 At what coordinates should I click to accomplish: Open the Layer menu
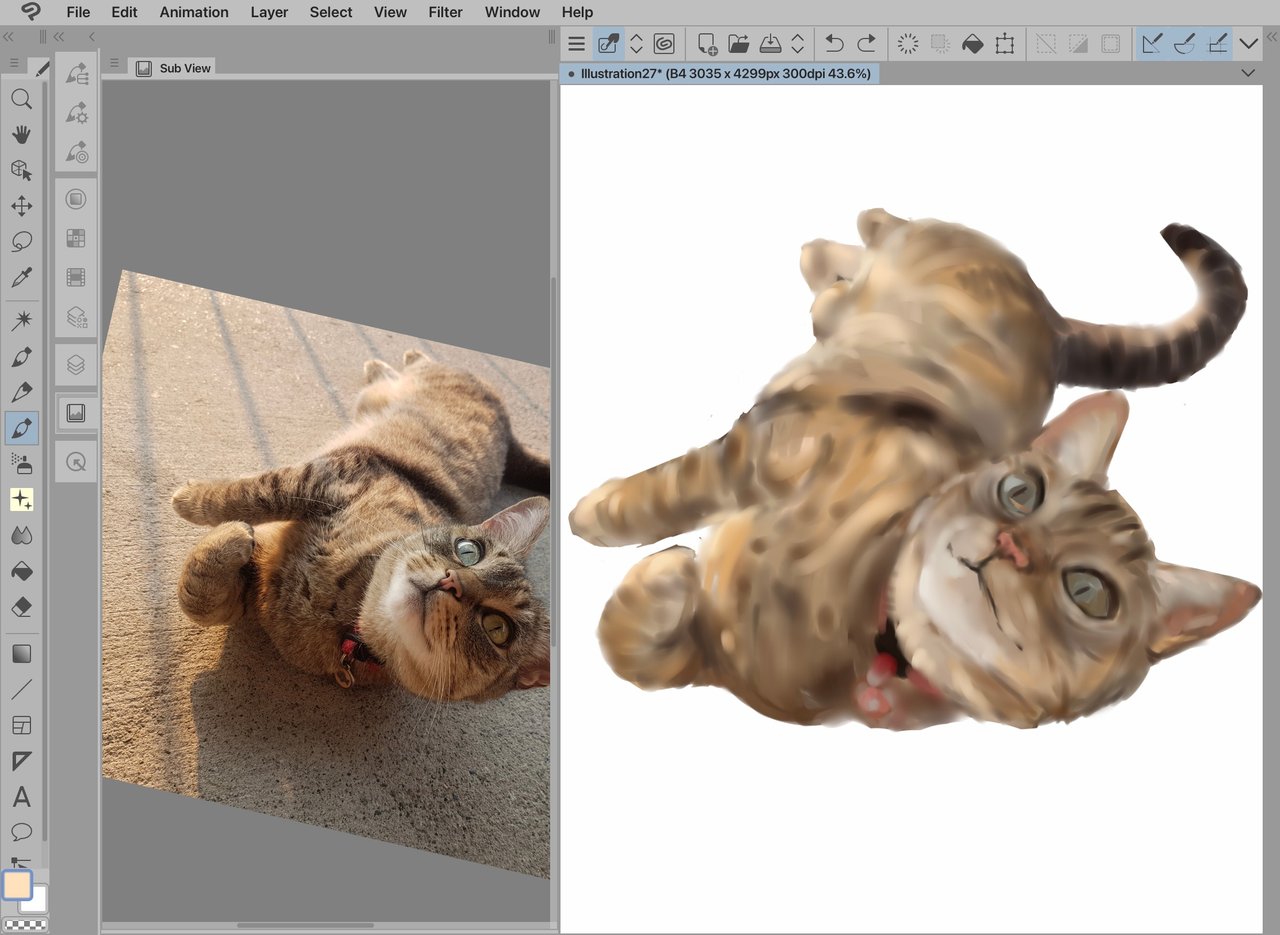269,12
